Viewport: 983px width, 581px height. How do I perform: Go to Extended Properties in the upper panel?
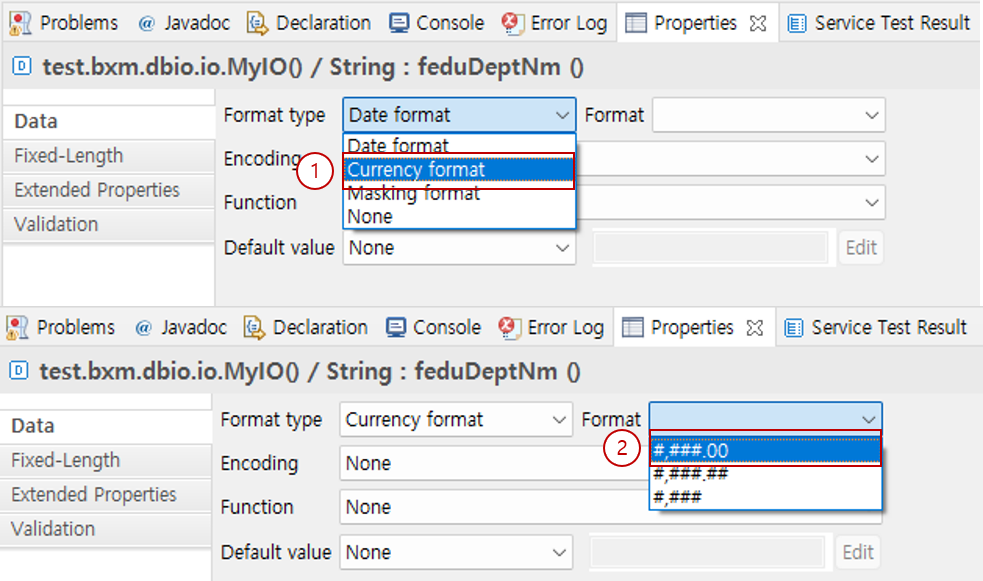[x=97, y=190]
